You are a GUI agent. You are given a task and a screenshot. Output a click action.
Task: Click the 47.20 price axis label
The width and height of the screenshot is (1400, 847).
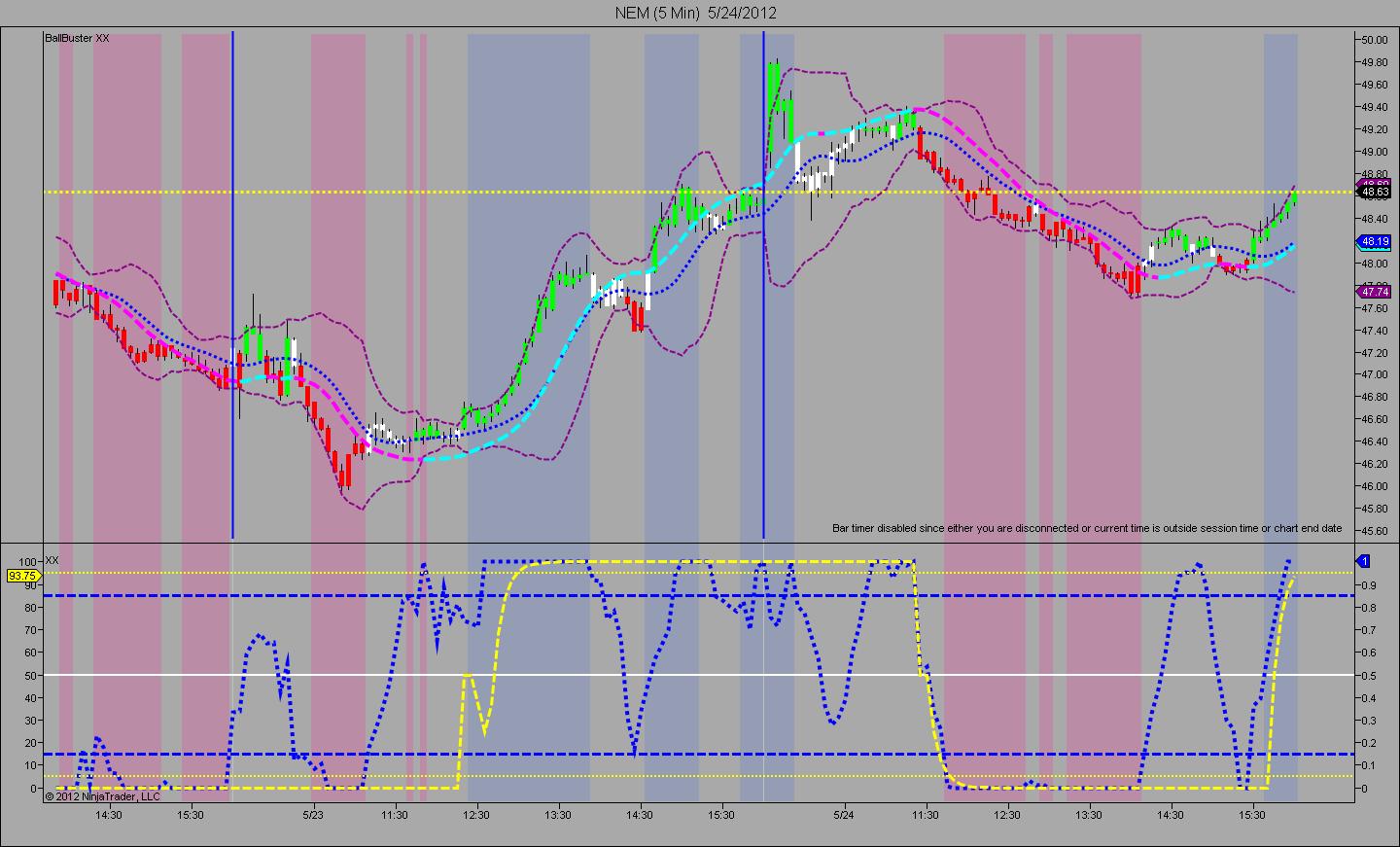pos(1375,353)
